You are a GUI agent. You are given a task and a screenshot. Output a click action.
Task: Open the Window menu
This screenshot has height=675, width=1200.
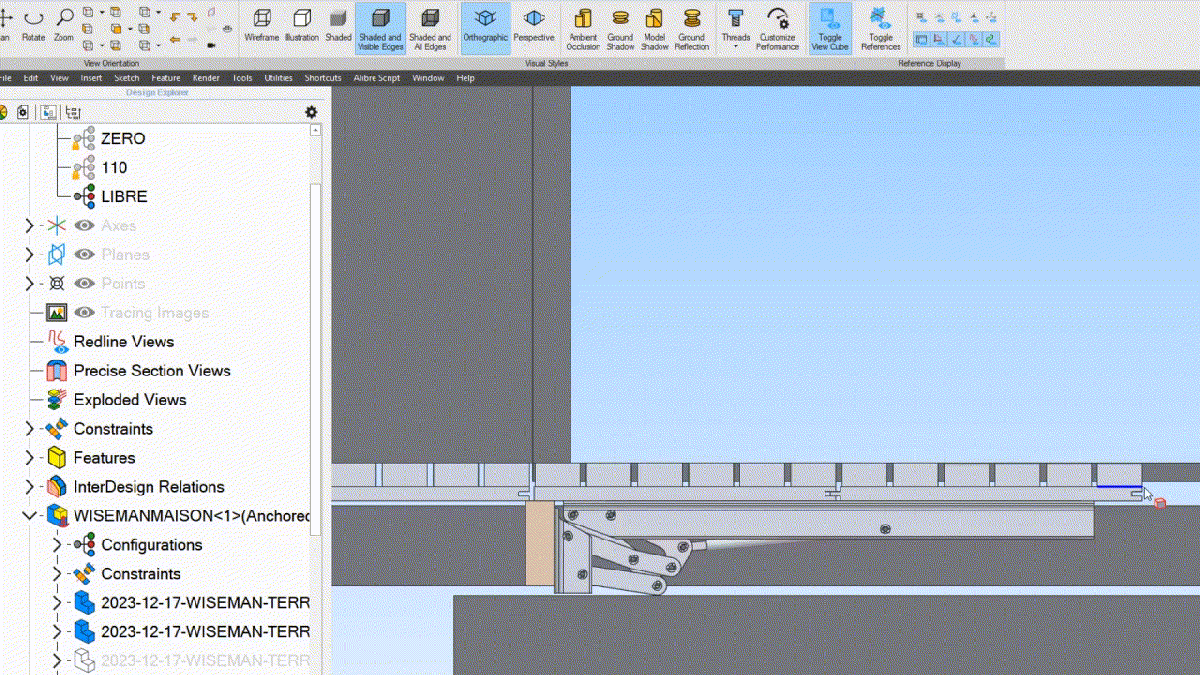point(428,78)
